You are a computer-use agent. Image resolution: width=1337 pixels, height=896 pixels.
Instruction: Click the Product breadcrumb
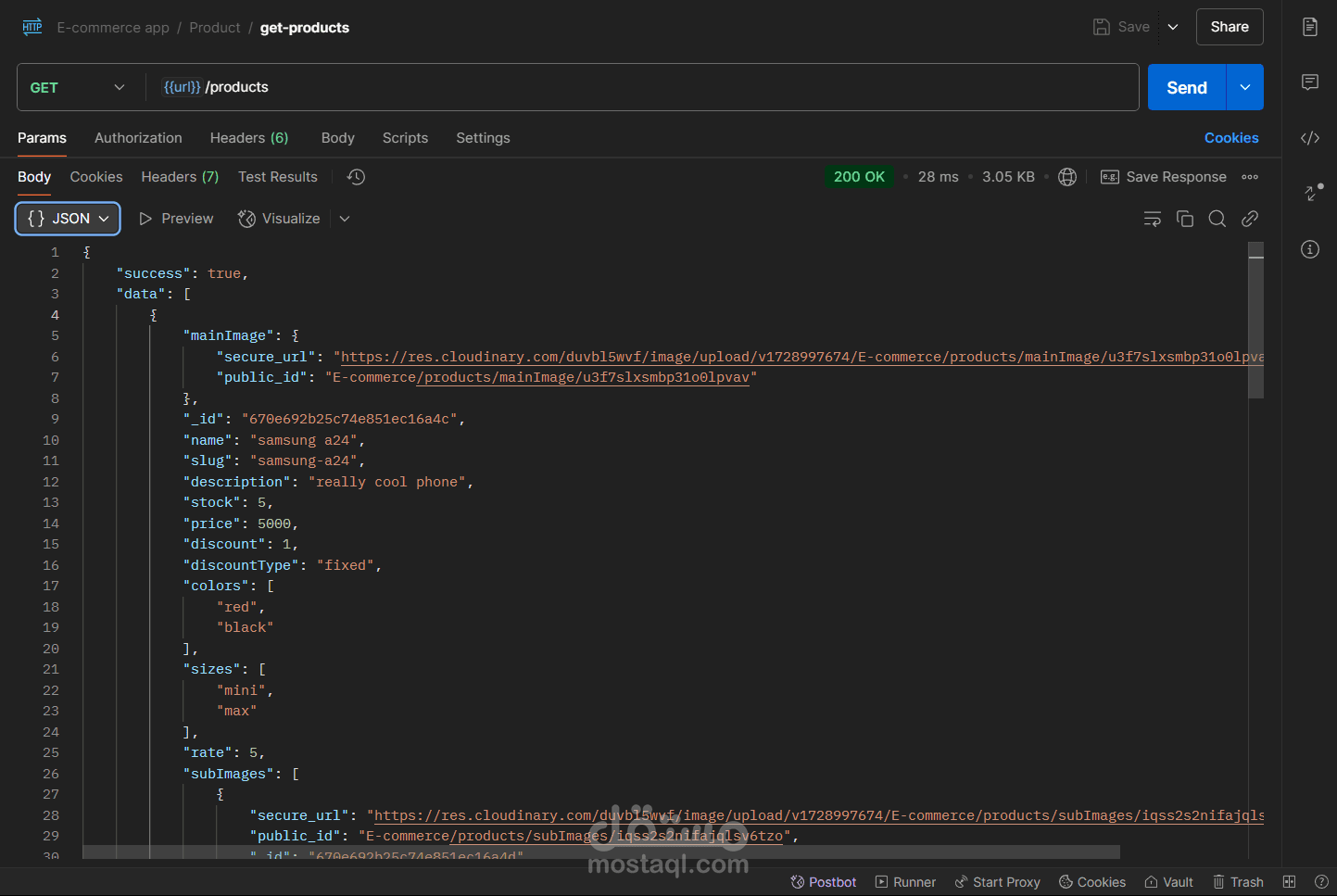click(x=215, y=28)
